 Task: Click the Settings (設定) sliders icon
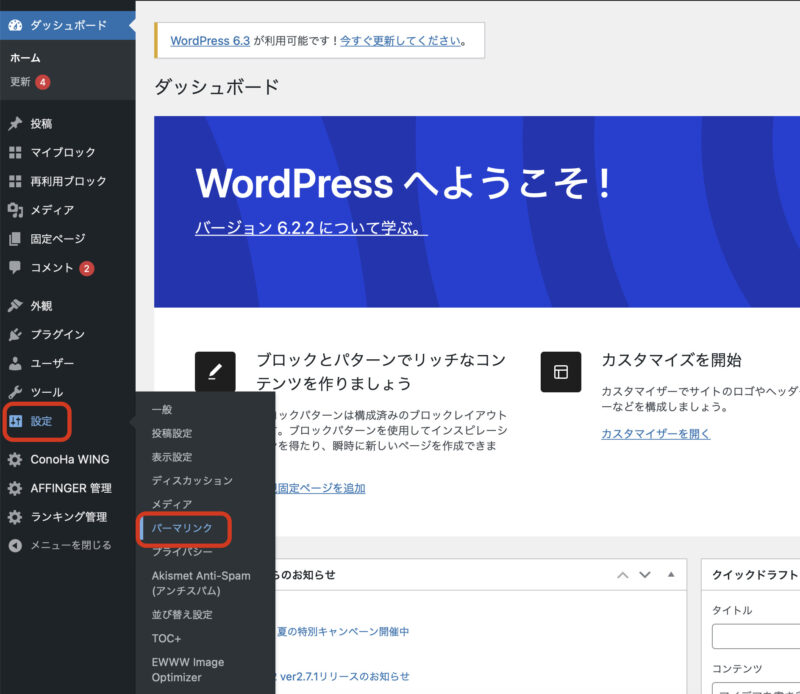15,421
